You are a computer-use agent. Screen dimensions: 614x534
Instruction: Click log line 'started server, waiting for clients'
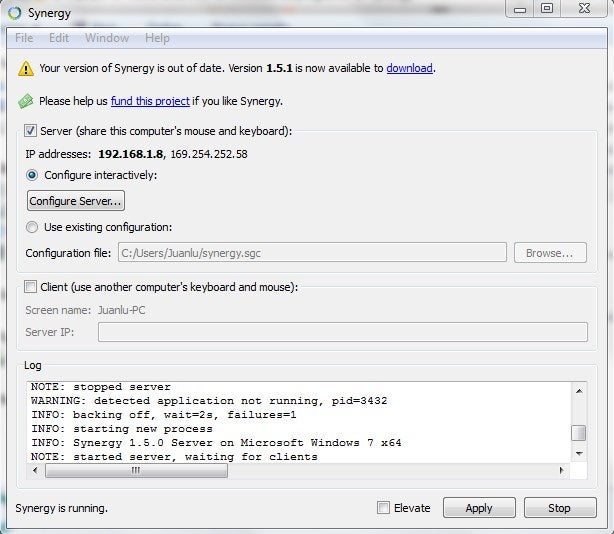tap(174, 457)
